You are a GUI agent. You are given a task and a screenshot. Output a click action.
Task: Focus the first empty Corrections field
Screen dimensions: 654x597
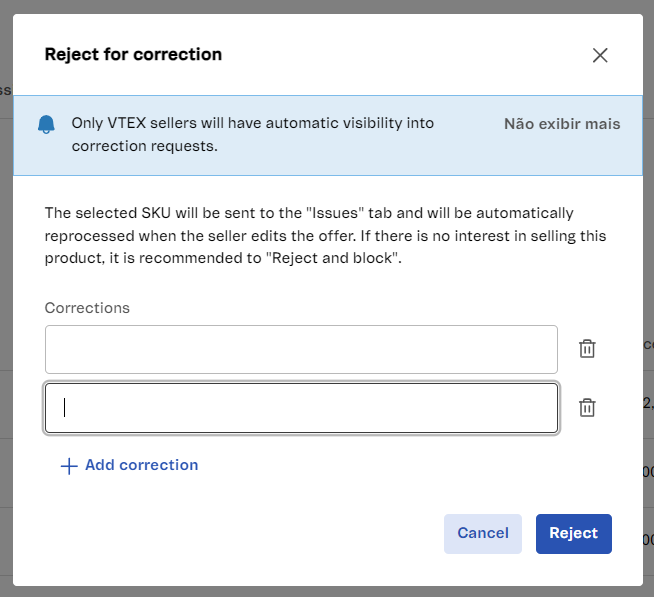[x=300, y=349]
